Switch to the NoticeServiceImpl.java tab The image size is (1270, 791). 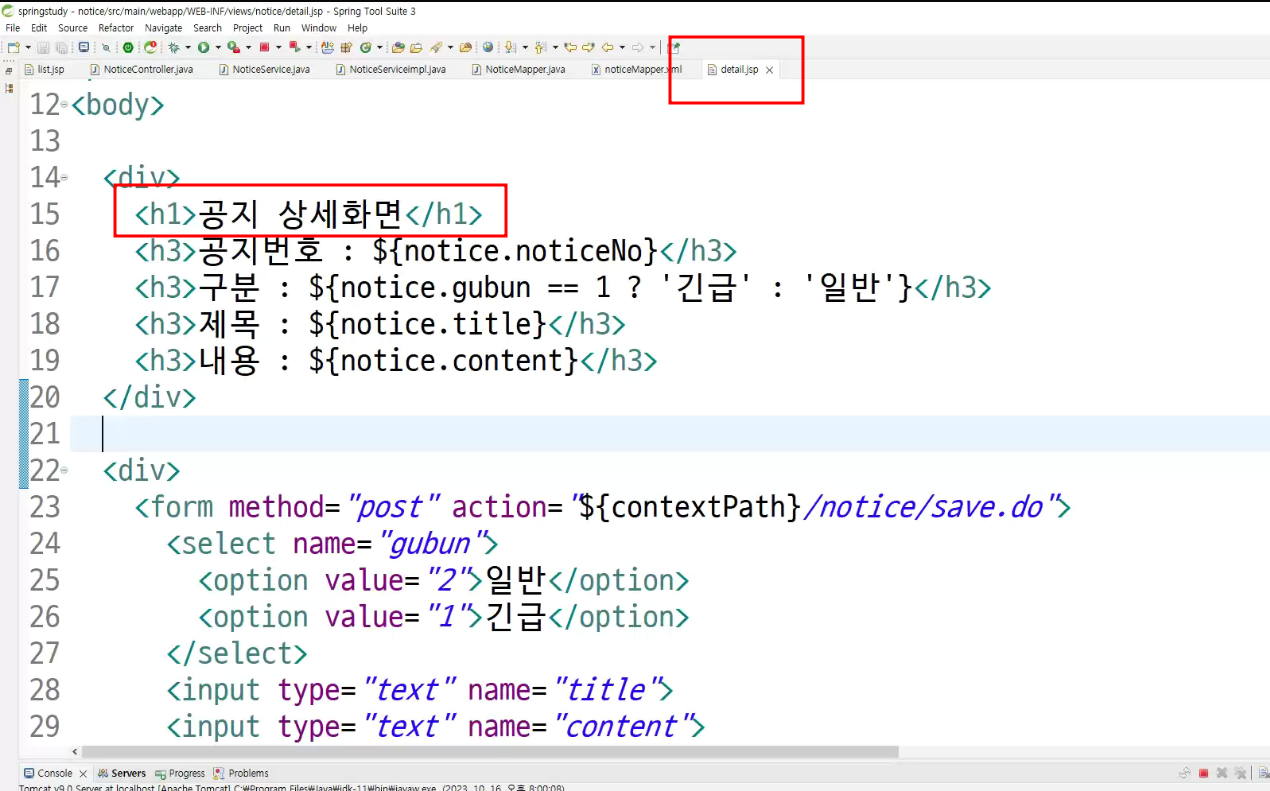tap(391, 70)
